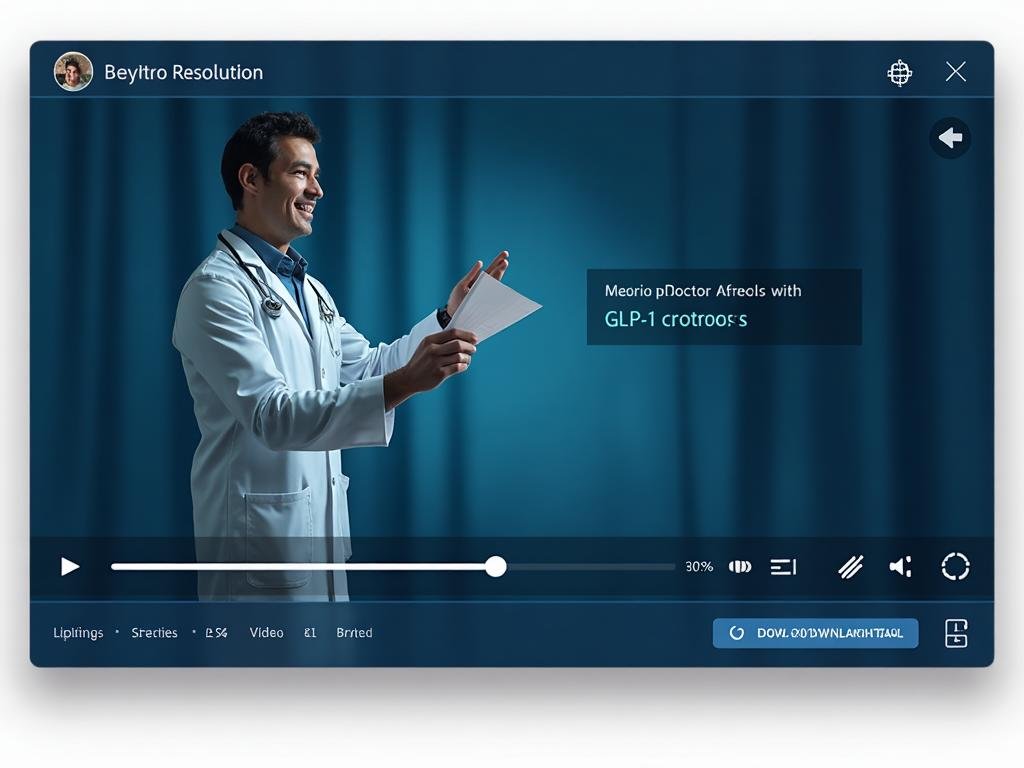1024x768 pixels.
Task: Mute audio with the speaker icon
Action: (900, 567)
